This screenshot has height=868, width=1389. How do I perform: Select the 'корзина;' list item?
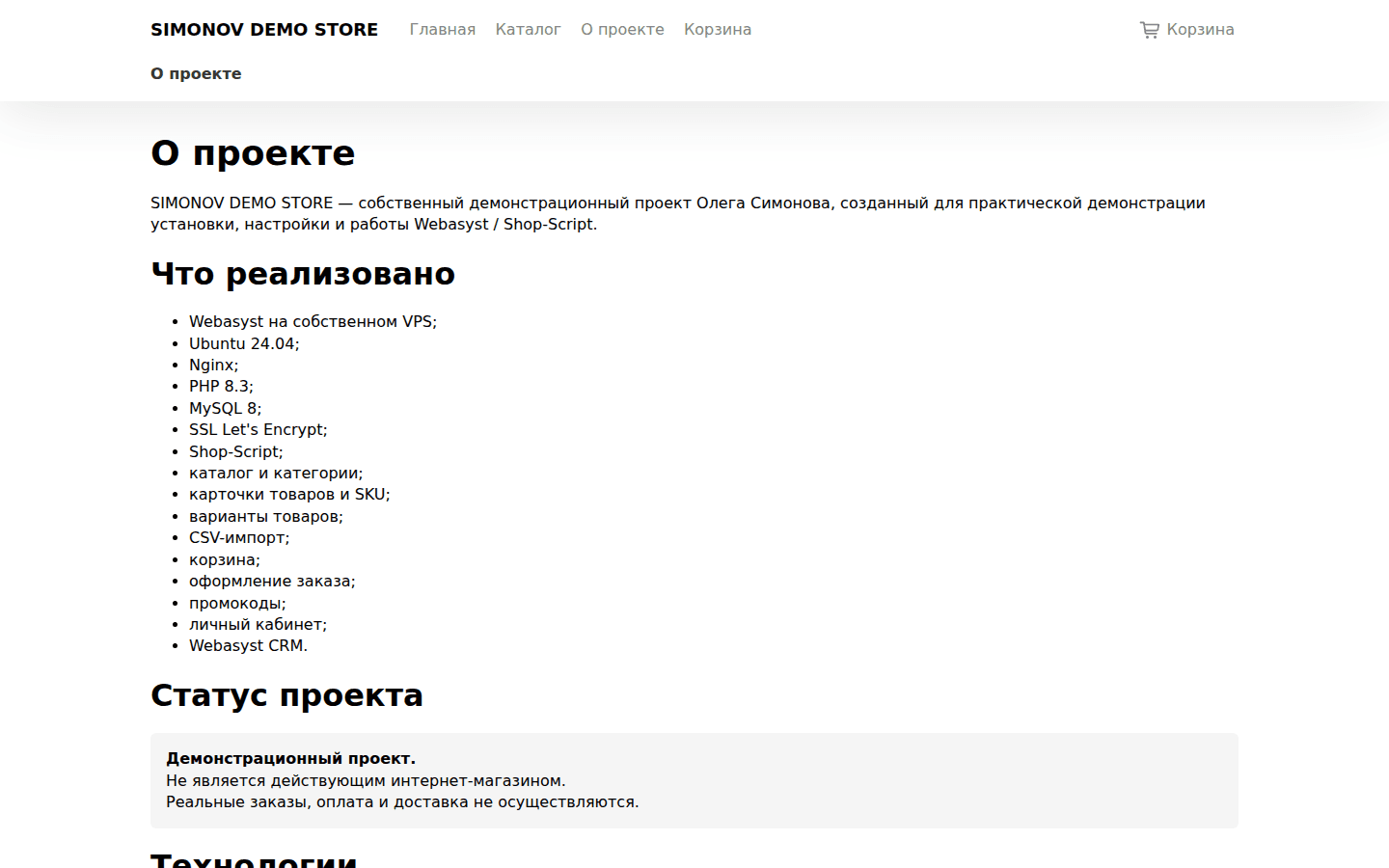[225, 560]
